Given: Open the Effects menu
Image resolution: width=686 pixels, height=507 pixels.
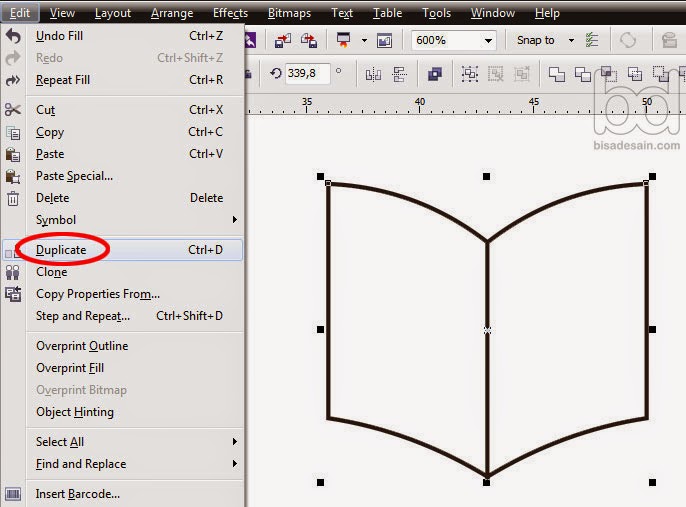Looking at the screenshot, I should point(230,13).
